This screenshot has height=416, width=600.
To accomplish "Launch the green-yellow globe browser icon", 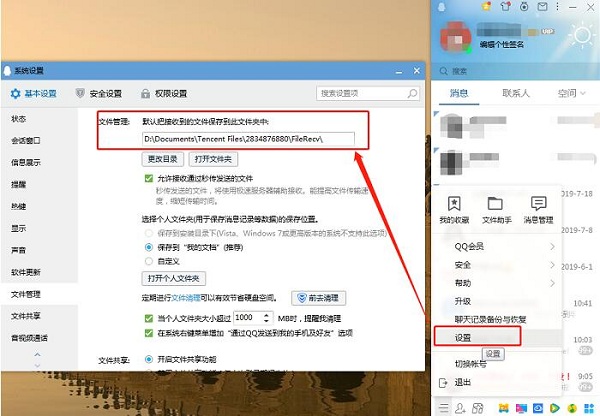I will 572,408.
